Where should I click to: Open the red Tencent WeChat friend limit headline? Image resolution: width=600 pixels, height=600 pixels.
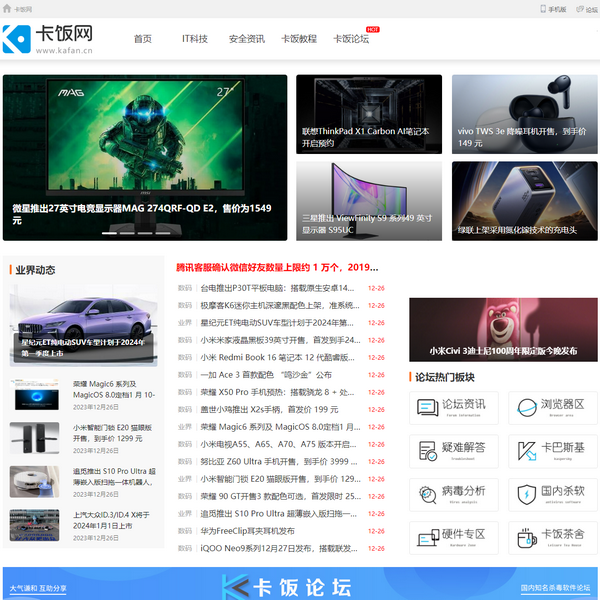277,267
